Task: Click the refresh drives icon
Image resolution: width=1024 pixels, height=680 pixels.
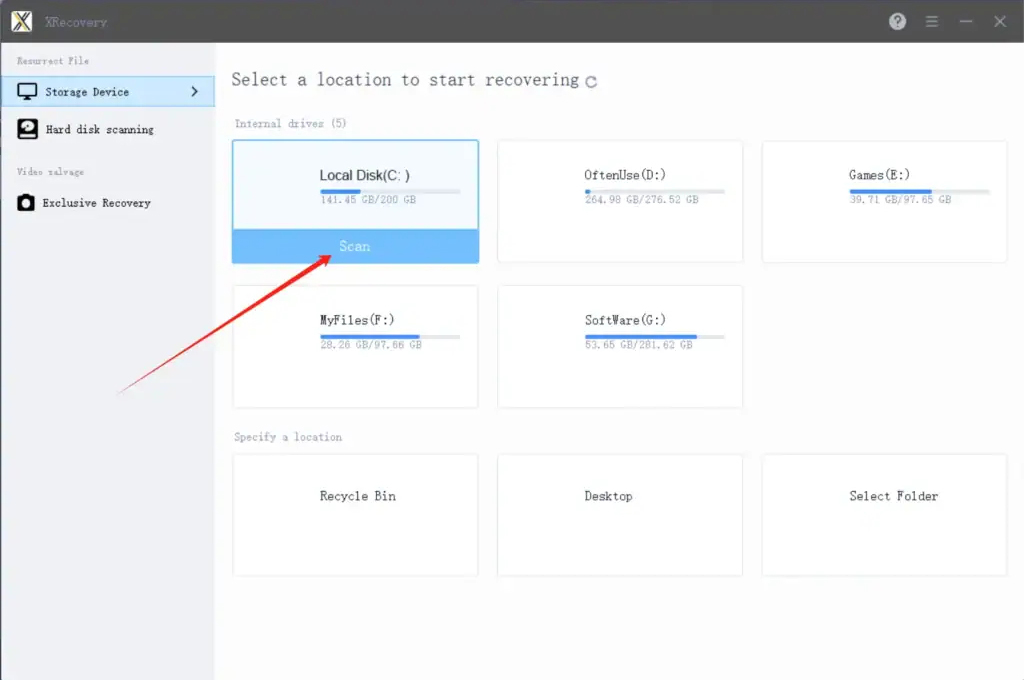Action: pyautogui.click(x=590, y=81)
